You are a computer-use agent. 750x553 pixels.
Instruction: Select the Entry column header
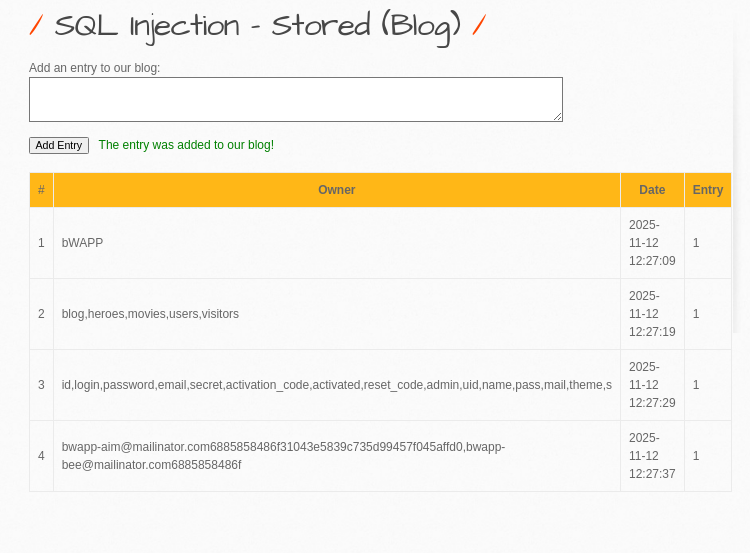click(707, 190)
